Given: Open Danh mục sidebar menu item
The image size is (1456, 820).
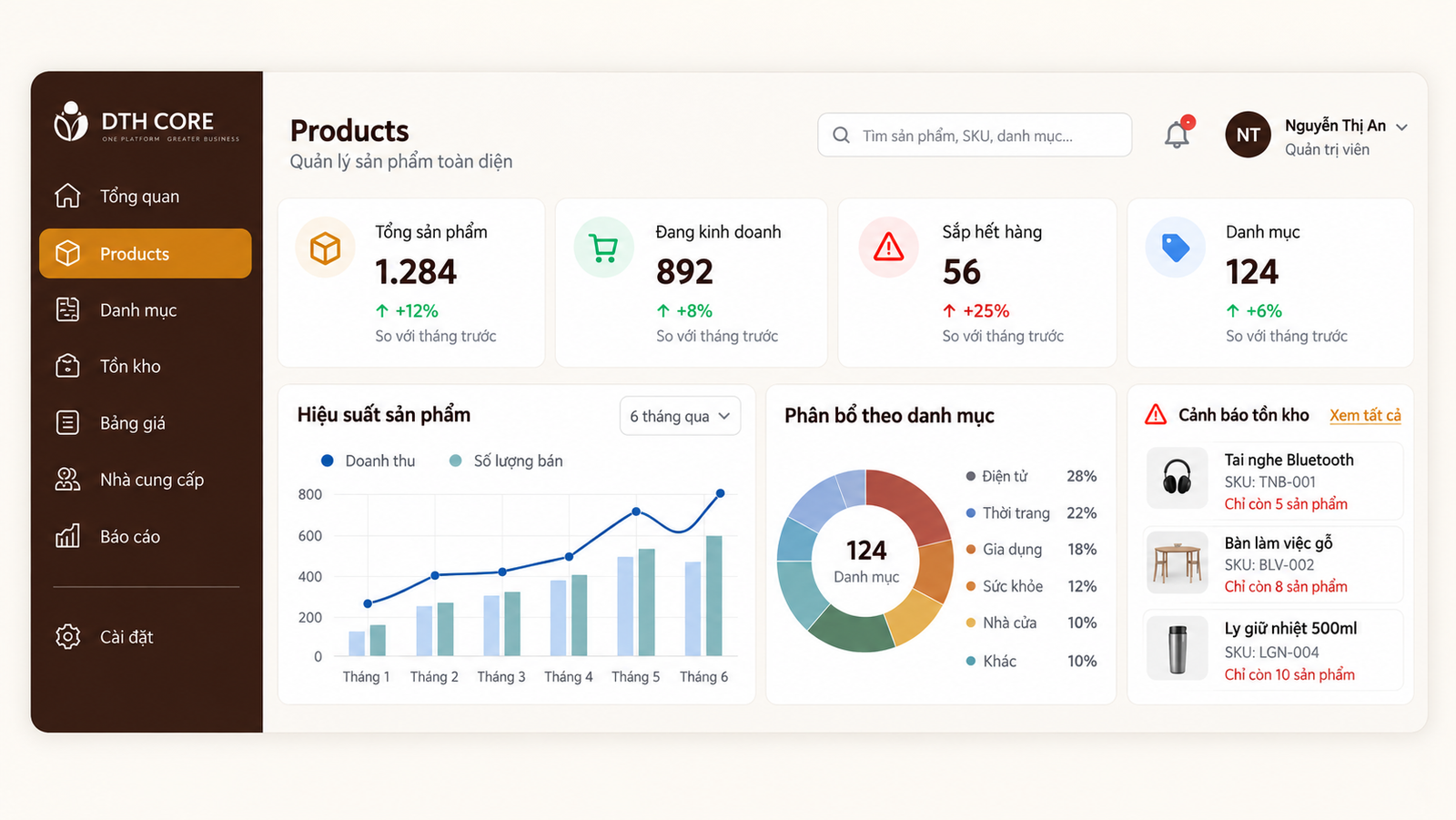Looking at the screenshot, I should [x=146, y=309].
